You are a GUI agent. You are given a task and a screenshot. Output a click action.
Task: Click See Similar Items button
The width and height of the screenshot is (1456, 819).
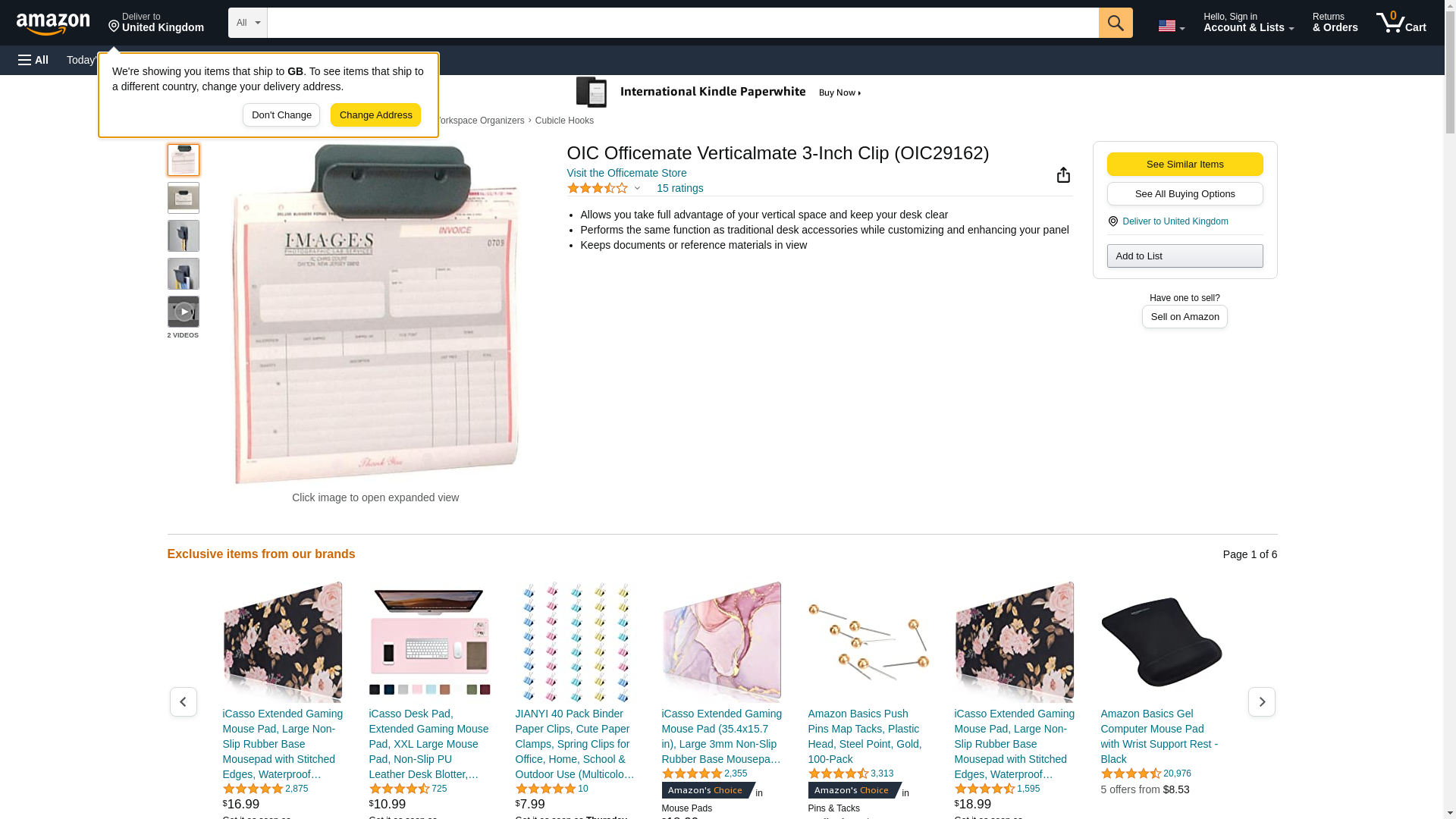pyautogui.click(x=1185, y=165)
